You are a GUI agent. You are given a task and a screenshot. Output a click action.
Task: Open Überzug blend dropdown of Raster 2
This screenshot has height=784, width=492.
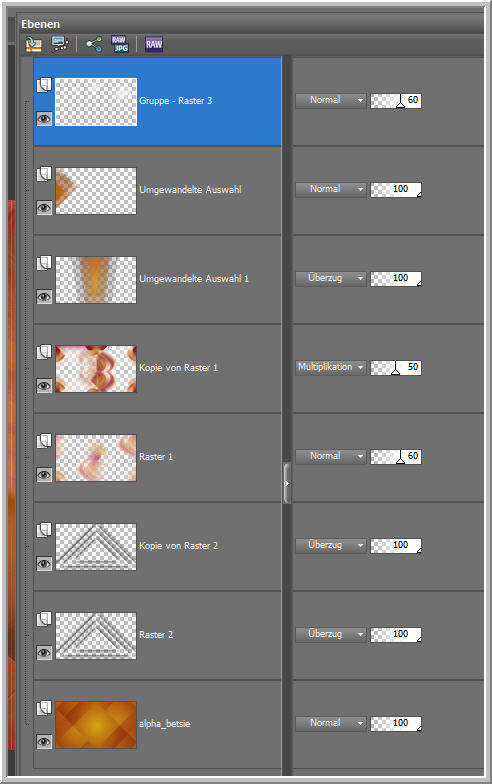(x=330, y=634)
